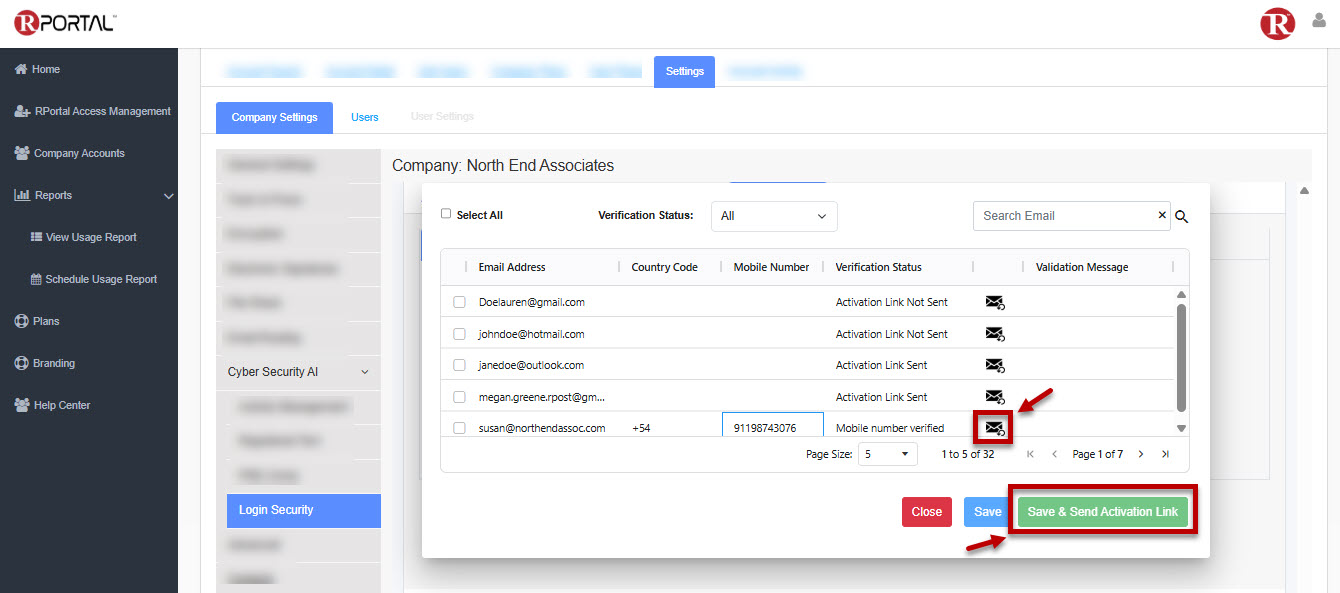The height and width of the screenshot is (593, 1340).
Task: Open Help Center in sidebar
Action: click(52, 405)
